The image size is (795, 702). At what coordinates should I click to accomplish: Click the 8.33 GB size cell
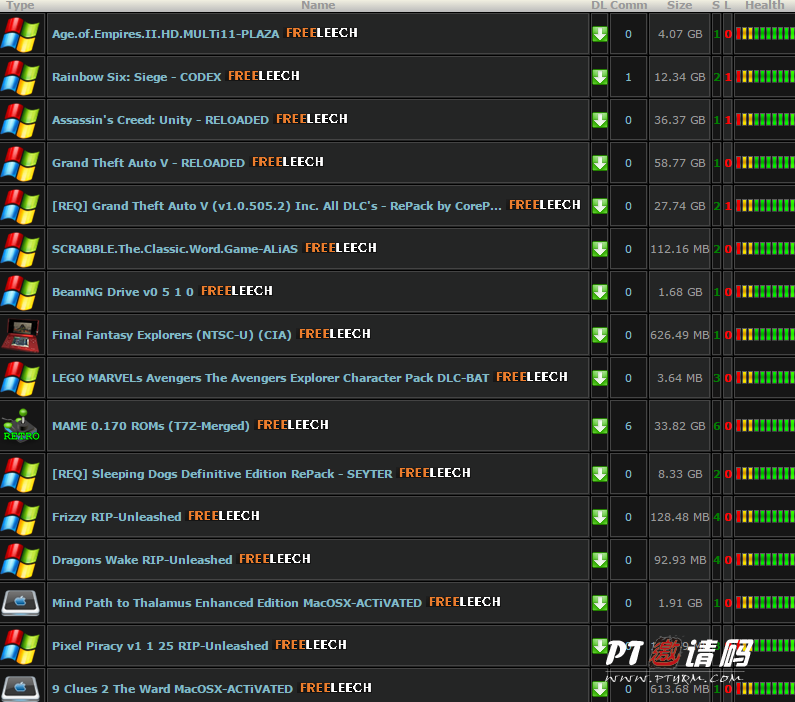click(680, 474)
